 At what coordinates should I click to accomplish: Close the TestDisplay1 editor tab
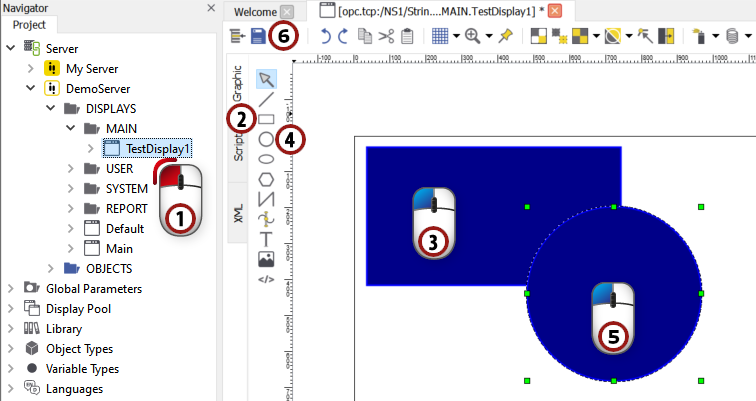[x=555, y=11]
